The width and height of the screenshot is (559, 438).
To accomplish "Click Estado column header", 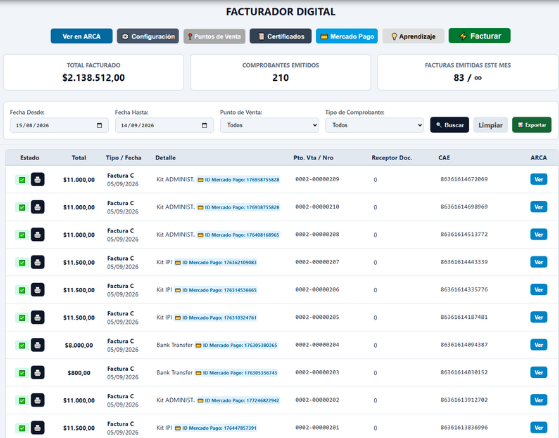I will point(30,158).
